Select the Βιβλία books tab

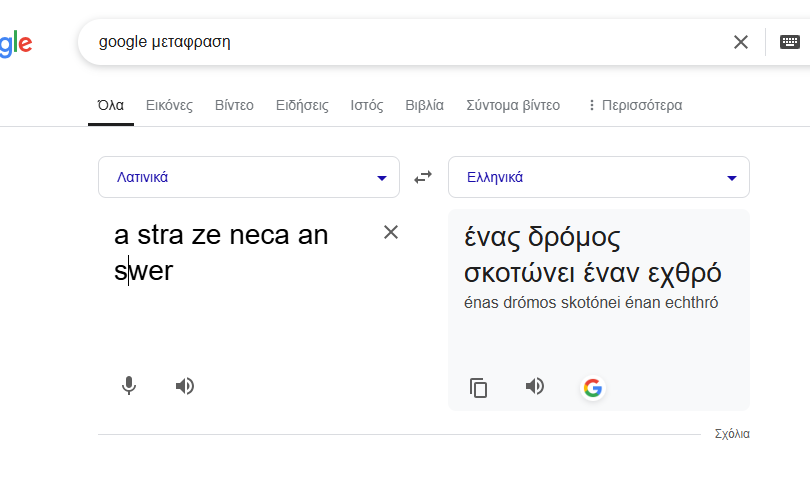[424, 105]
